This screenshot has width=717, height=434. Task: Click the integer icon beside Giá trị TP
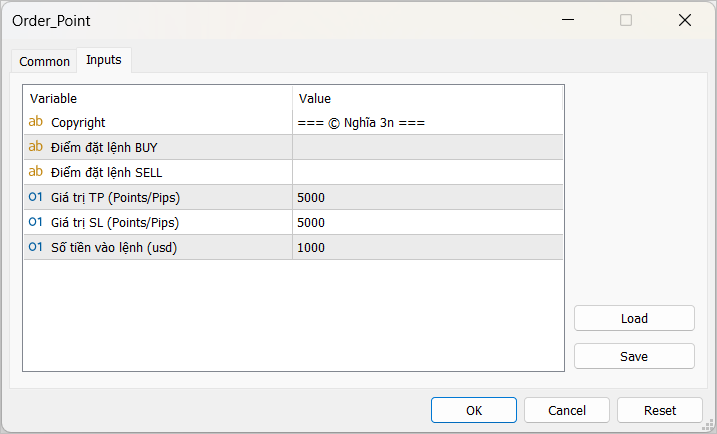tap(36, 197)
